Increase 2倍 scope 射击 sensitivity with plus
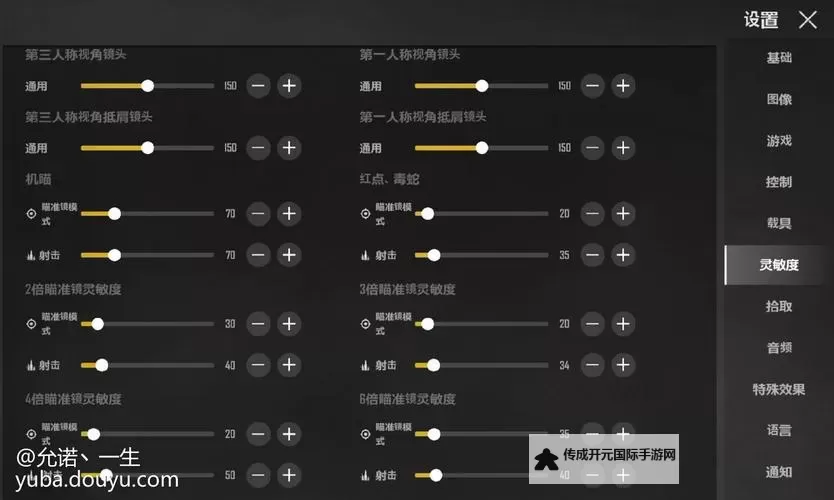The image size is (834, 500). click(289, 365)
